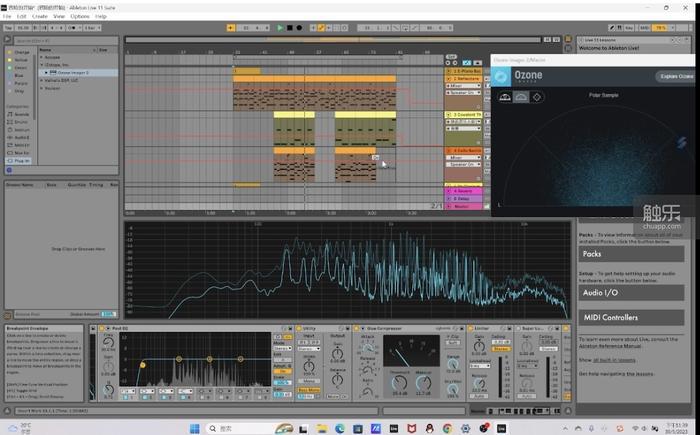Click the Ozone logo icon
The image size is (700, 435).
click(x=502, y=76)
